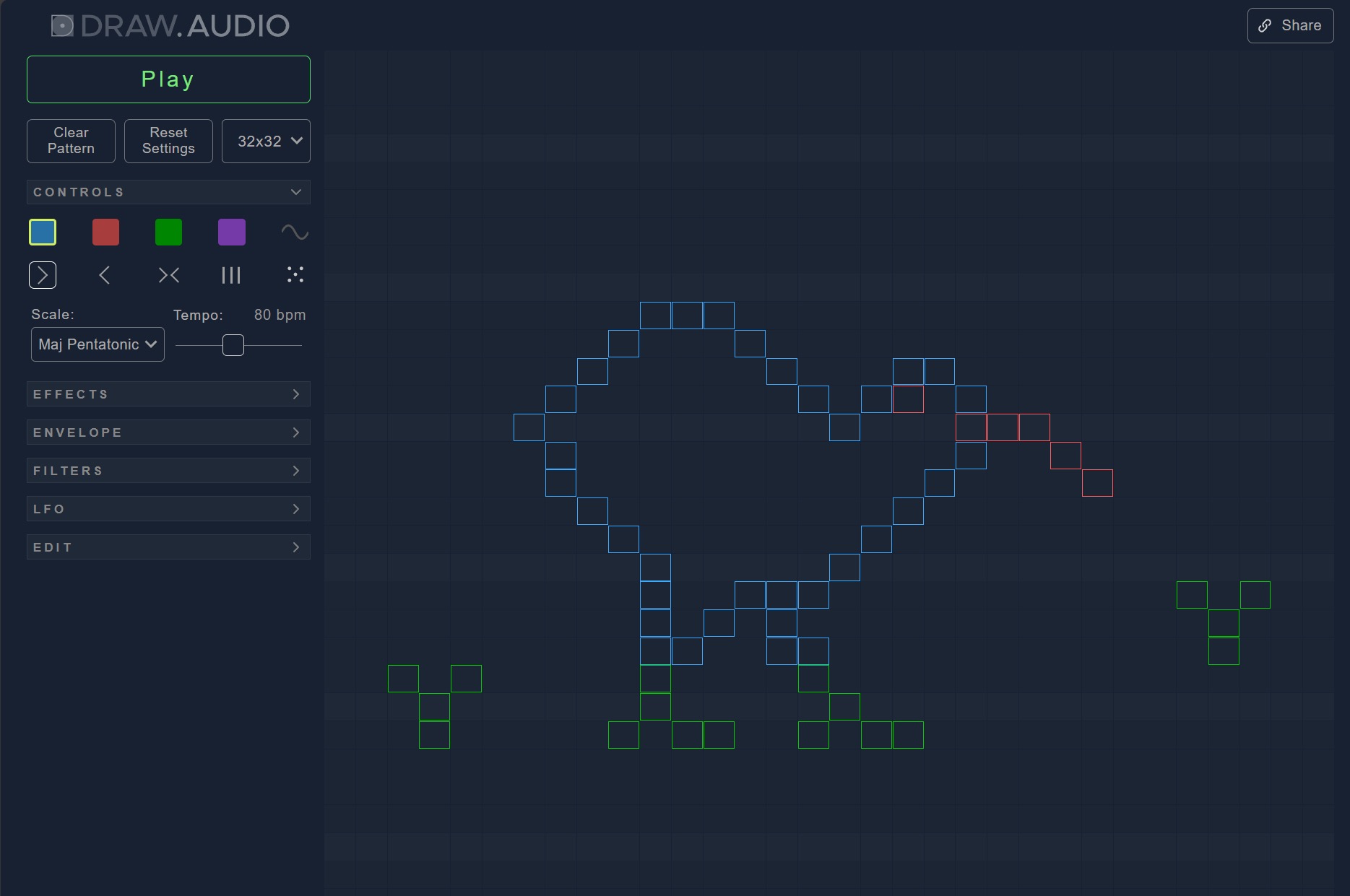Select reverse playback direction arrow
Viewport: 1350px width, 896px height.
click(105, 275)
